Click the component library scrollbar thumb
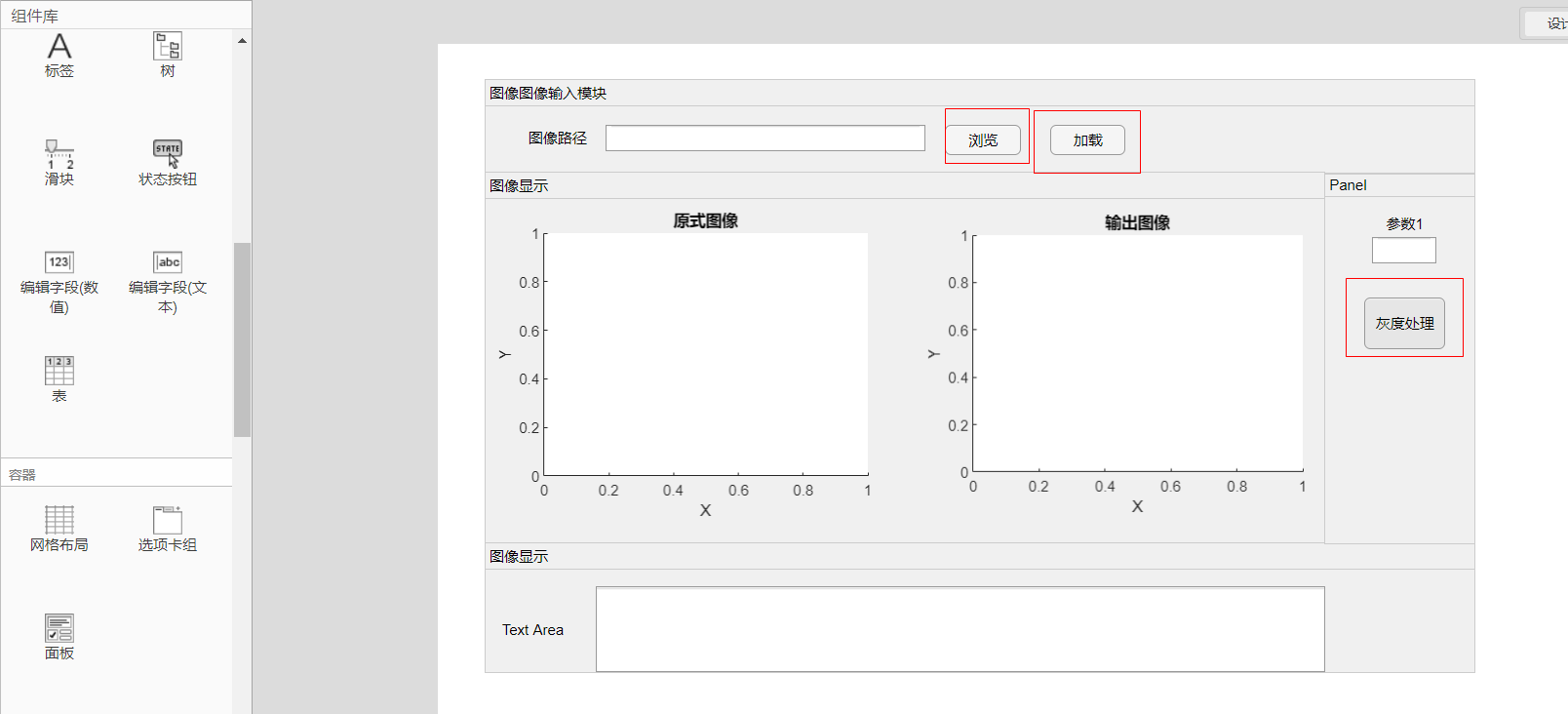 242,339
